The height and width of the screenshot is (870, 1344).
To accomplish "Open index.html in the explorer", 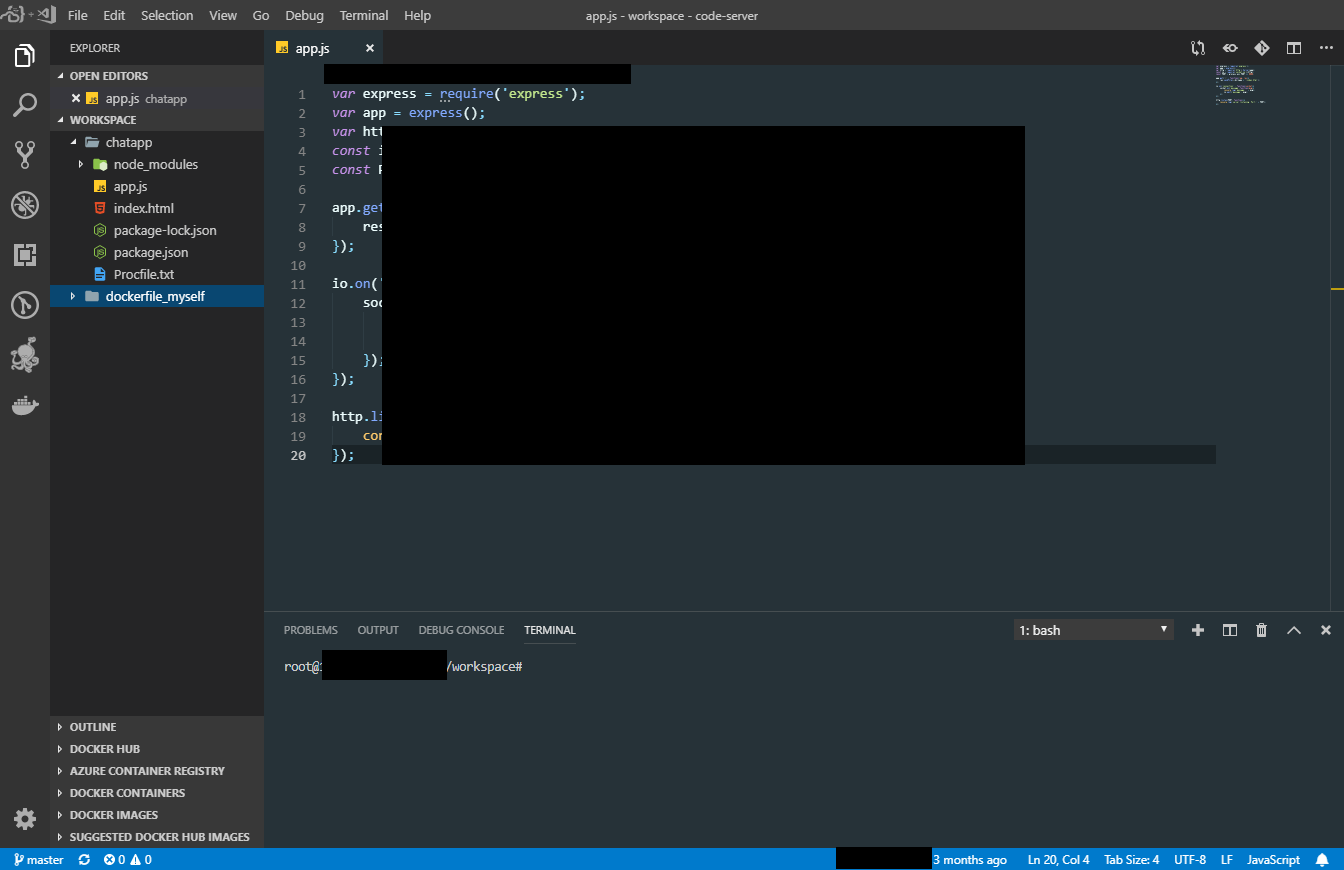I will (x=143, y=208).
